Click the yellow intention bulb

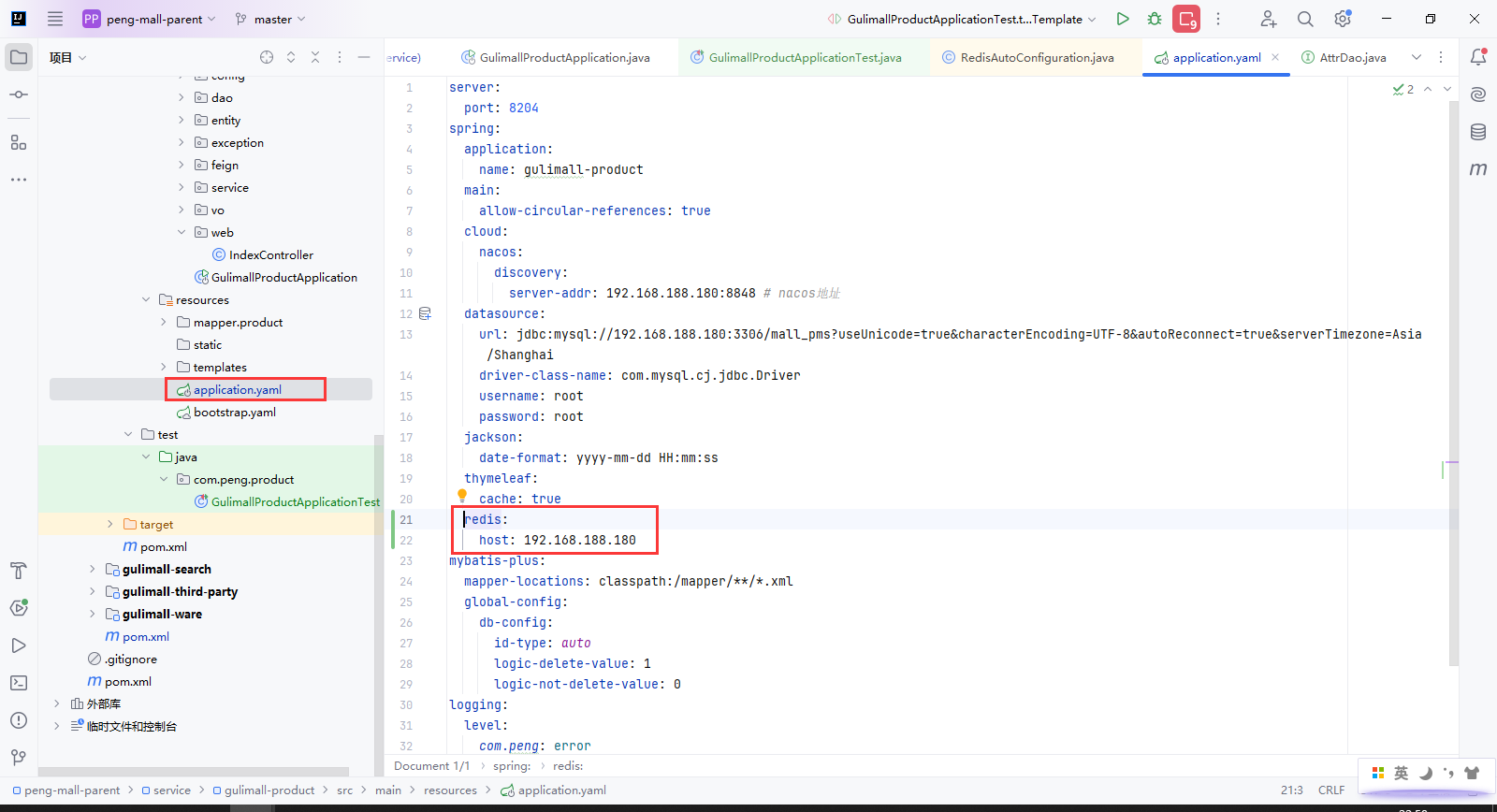click(x=462, y=496)
